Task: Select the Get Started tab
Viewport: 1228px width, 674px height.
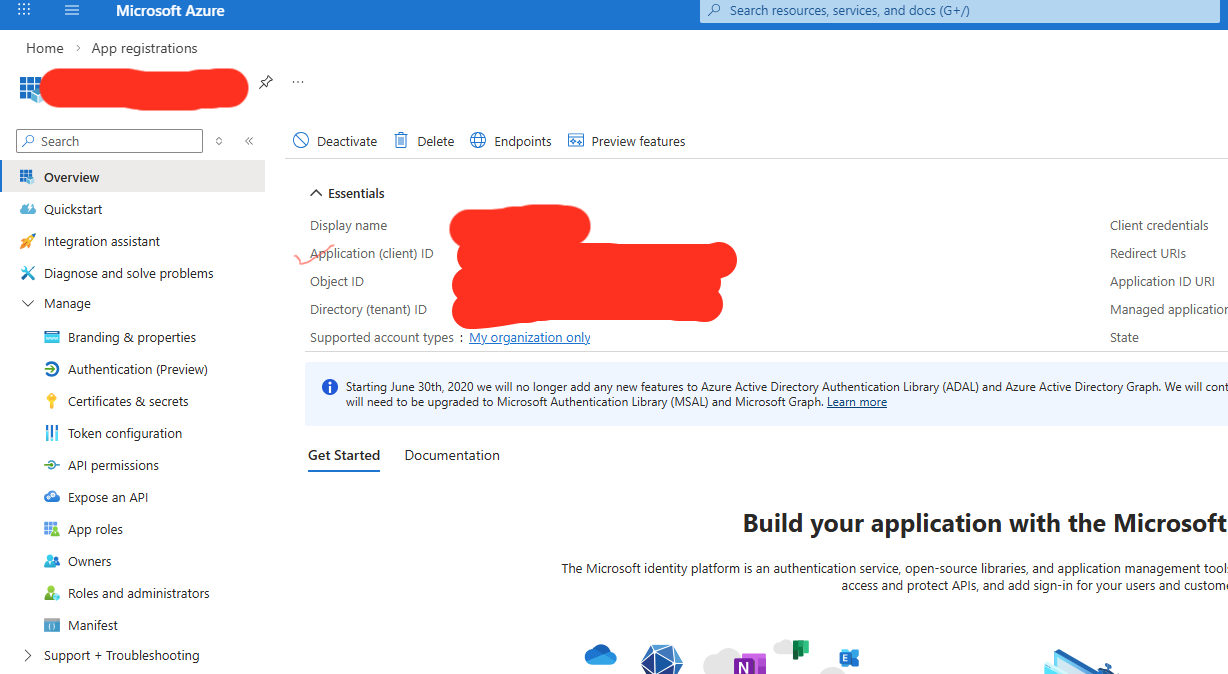Action: 344,455
